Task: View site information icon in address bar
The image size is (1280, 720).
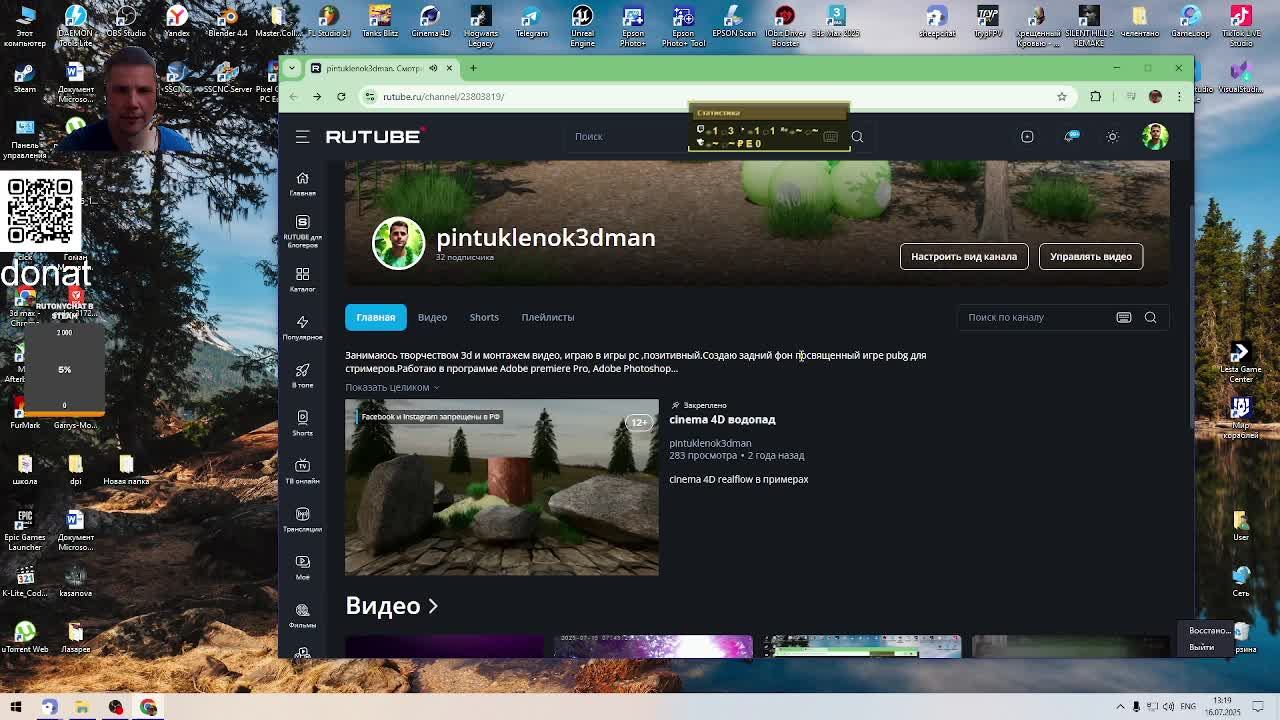Action: (370, 96)
